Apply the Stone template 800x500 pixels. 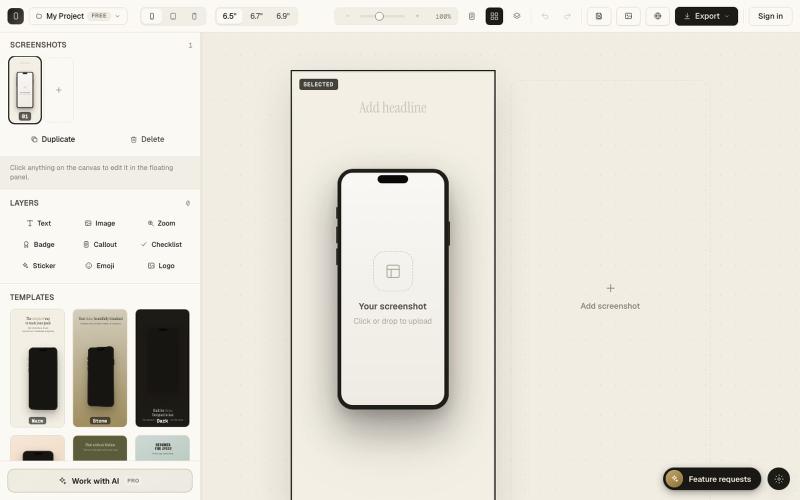coord(100,368)
